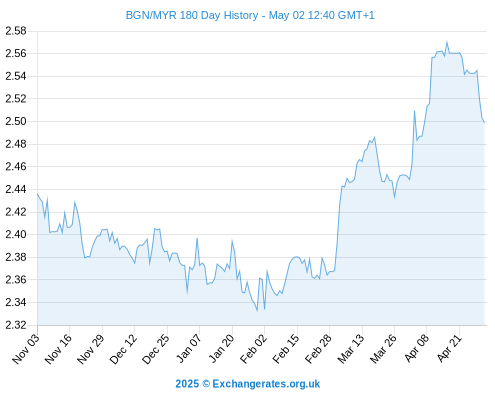The image size is (495, 400).
Task: Click the Nov 16 date label
Action: [58, 349]
